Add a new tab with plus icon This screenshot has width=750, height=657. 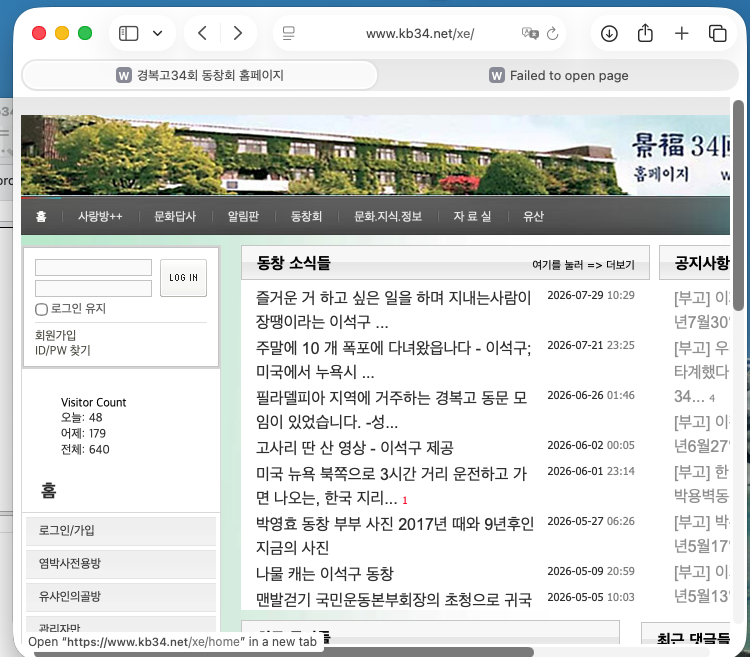pos(681,33)
